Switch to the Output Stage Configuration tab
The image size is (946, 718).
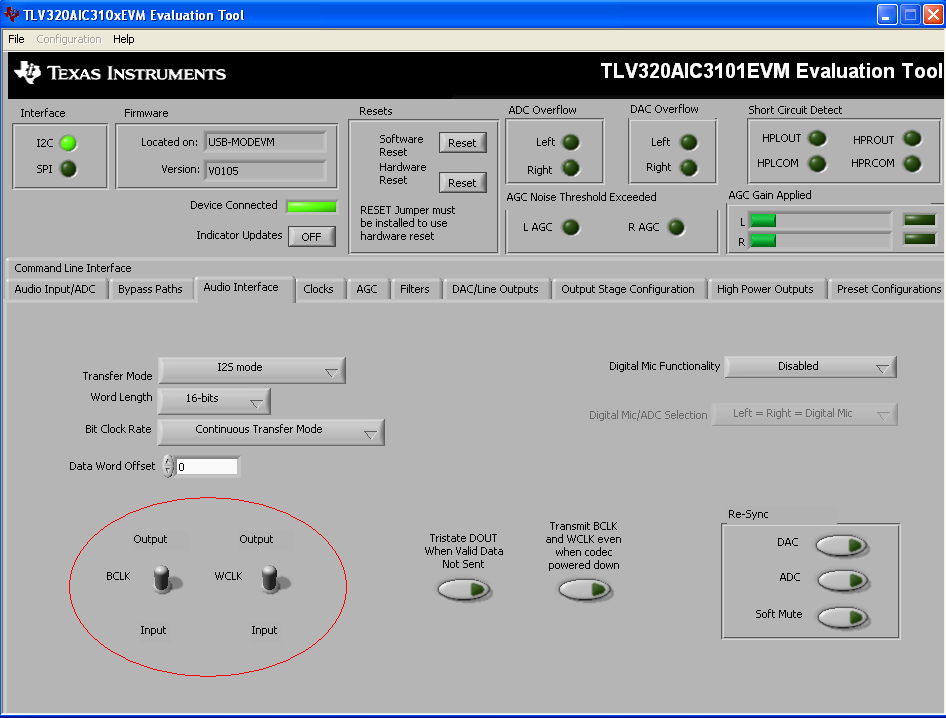coord(628,289)
